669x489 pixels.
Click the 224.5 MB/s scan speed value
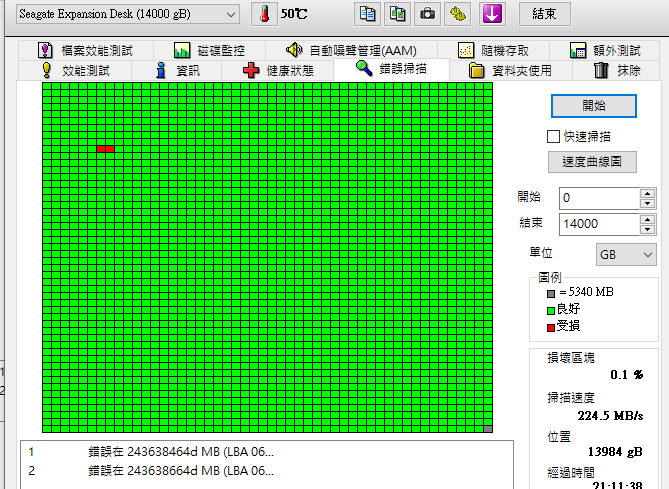[x=610, y=415]
